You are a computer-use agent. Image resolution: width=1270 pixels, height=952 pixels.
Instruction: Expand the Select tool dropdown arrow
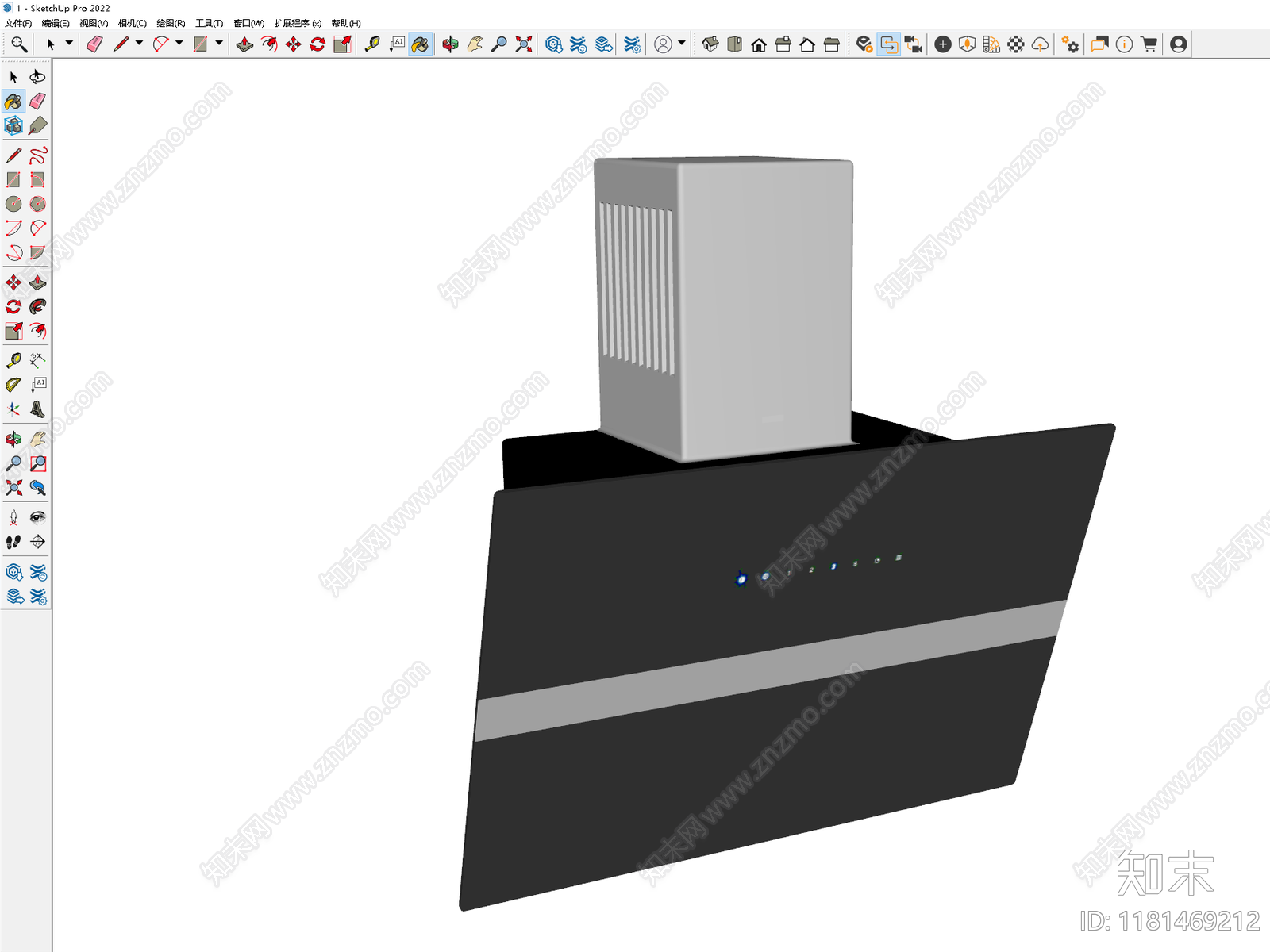(x=69, y=43)
